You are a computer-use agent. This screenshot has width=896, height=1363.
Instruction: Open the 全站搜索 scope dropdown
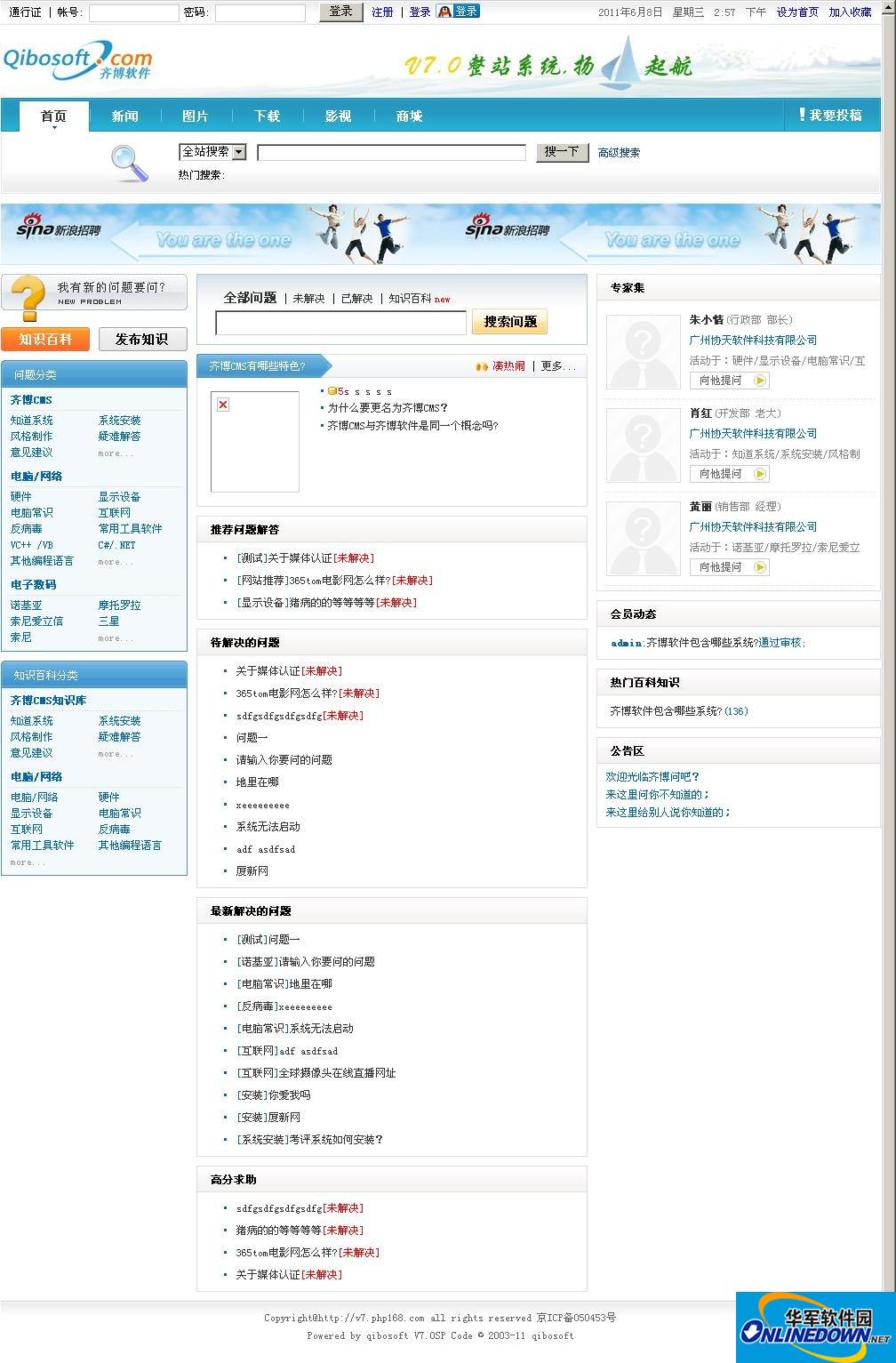pyautogui.click(x=240, y=151)
